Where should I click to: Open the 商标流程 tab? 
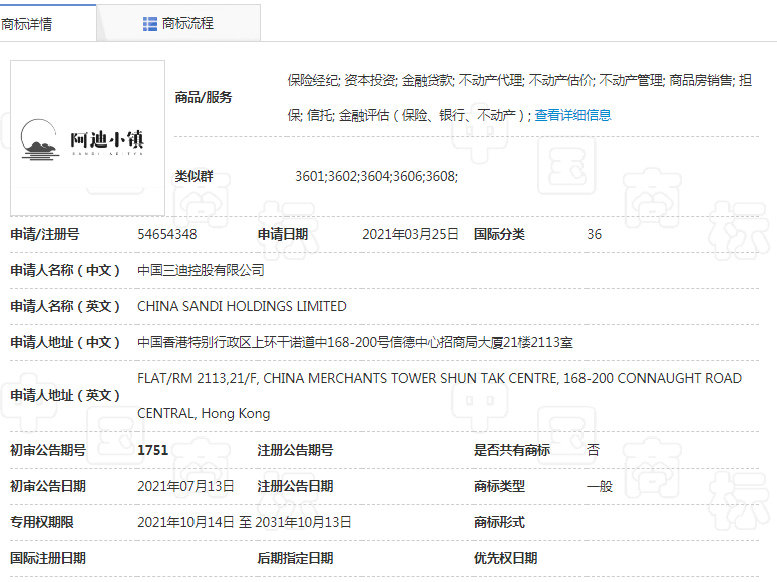(187, 23)
